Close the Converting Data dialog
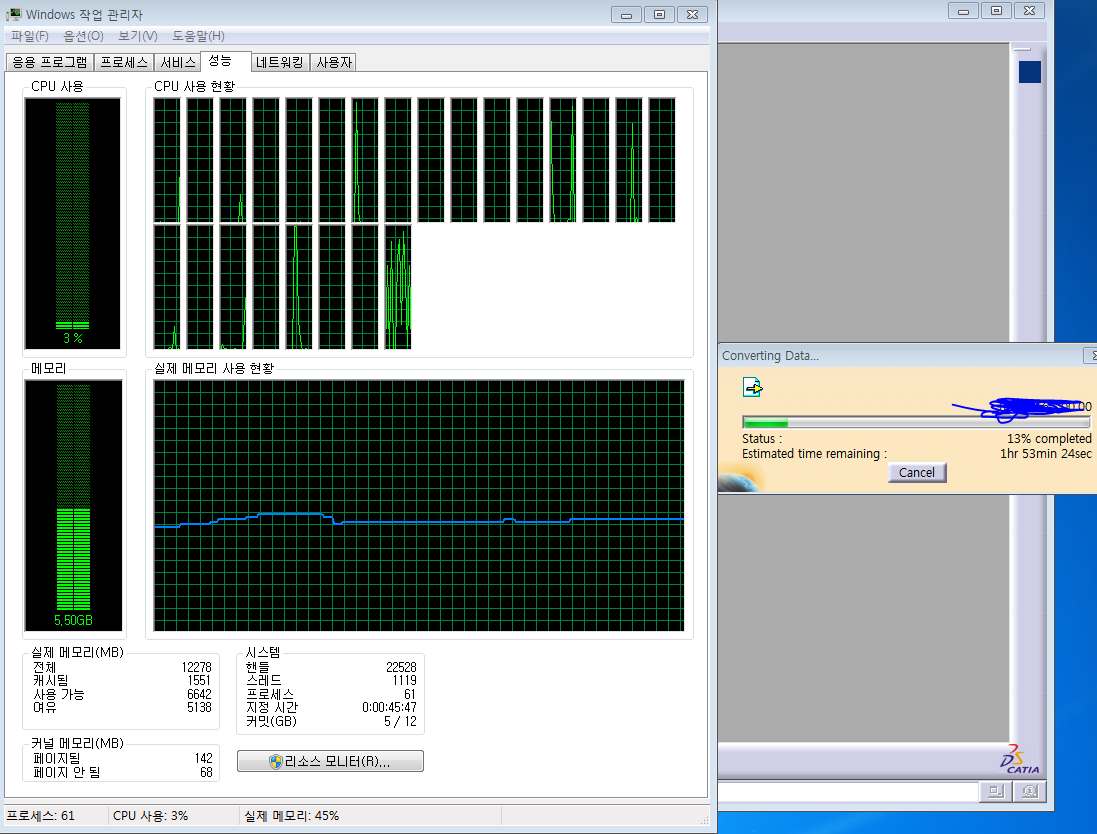The image size is (1097, 834). (x=1091, y=355)
